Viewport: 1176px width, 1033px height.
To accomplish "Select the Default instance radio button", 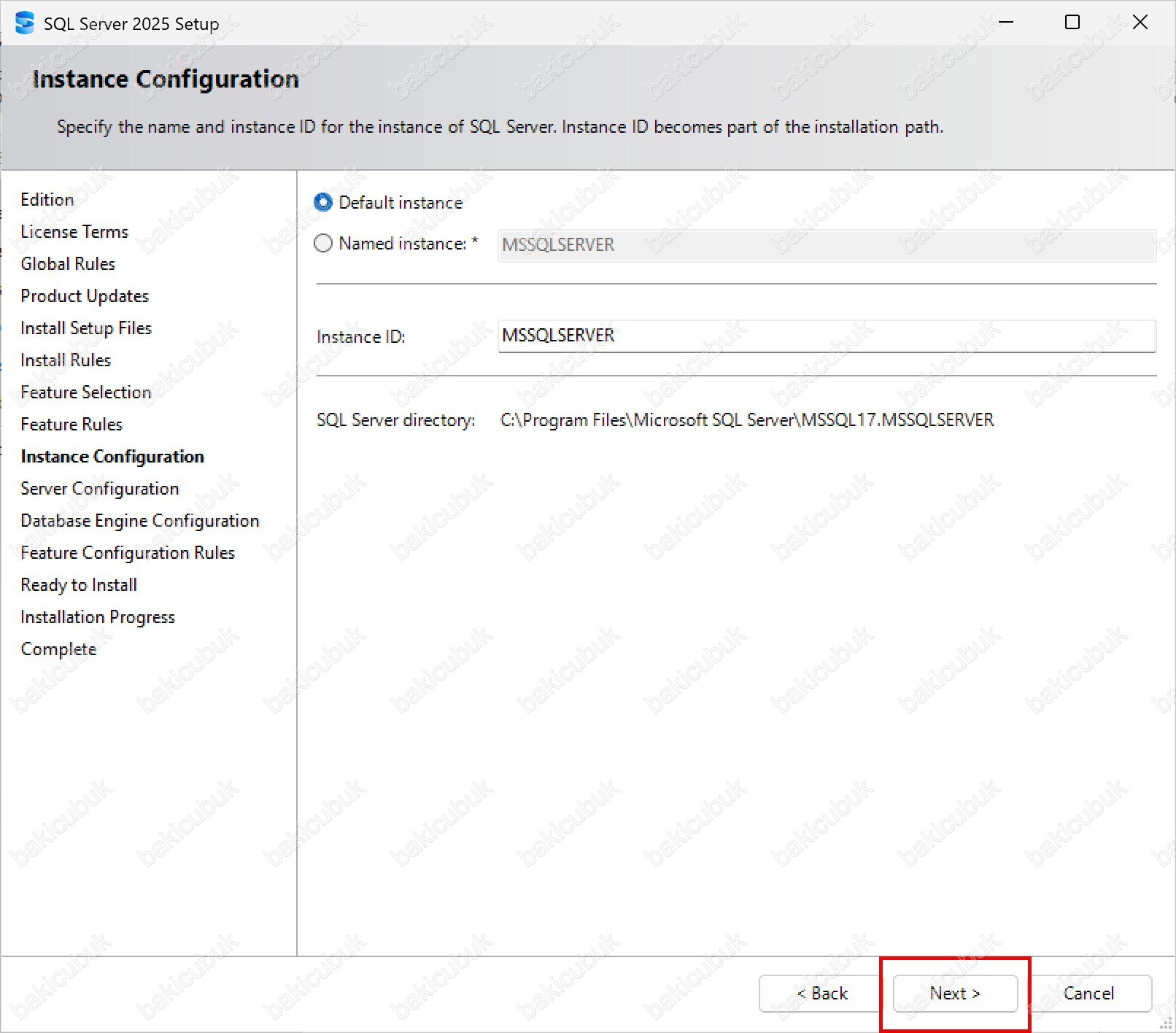I will (x=323, y=203).
